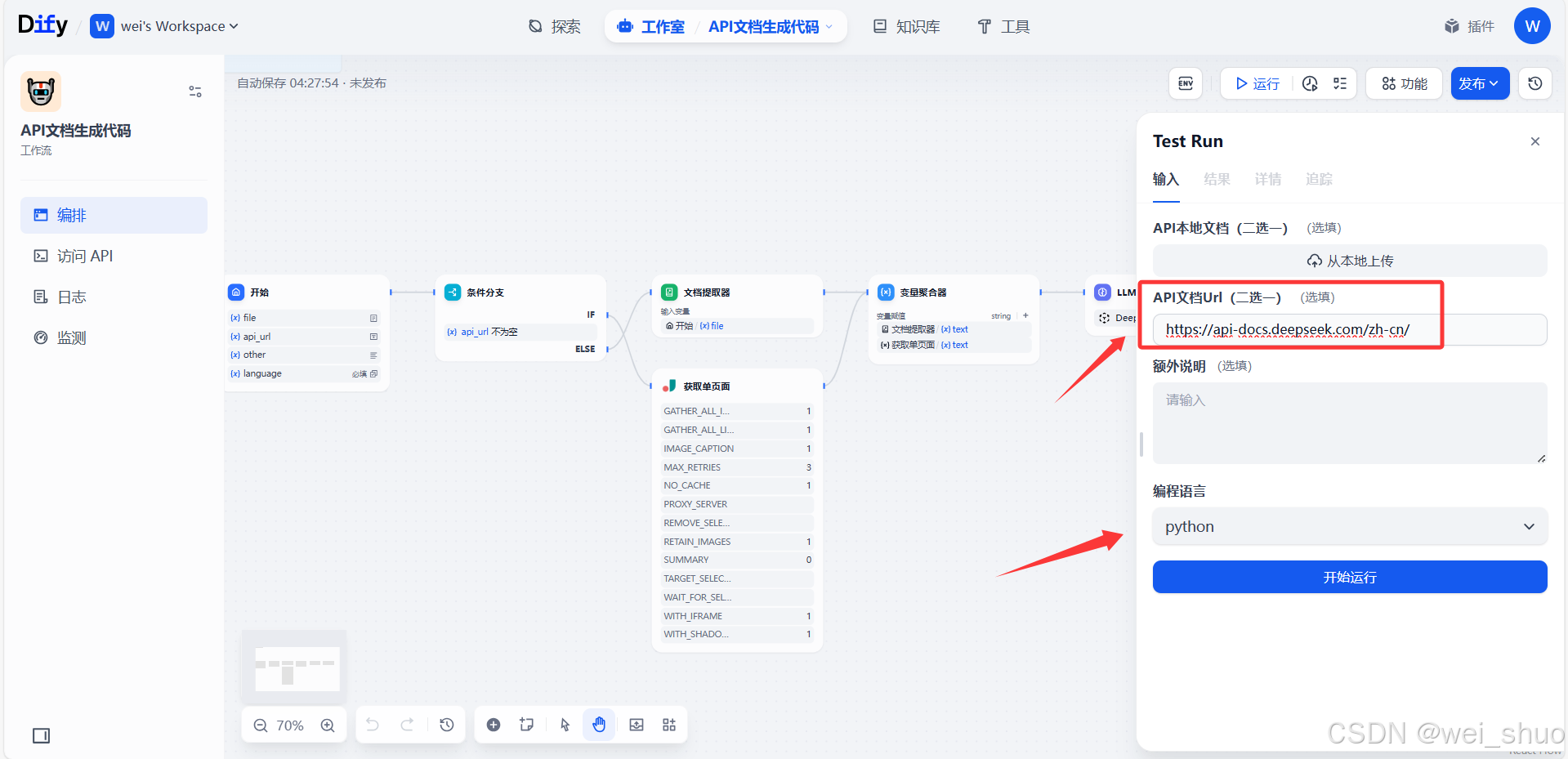
Task: Click the undo button
Action: (x=373, y=725)
